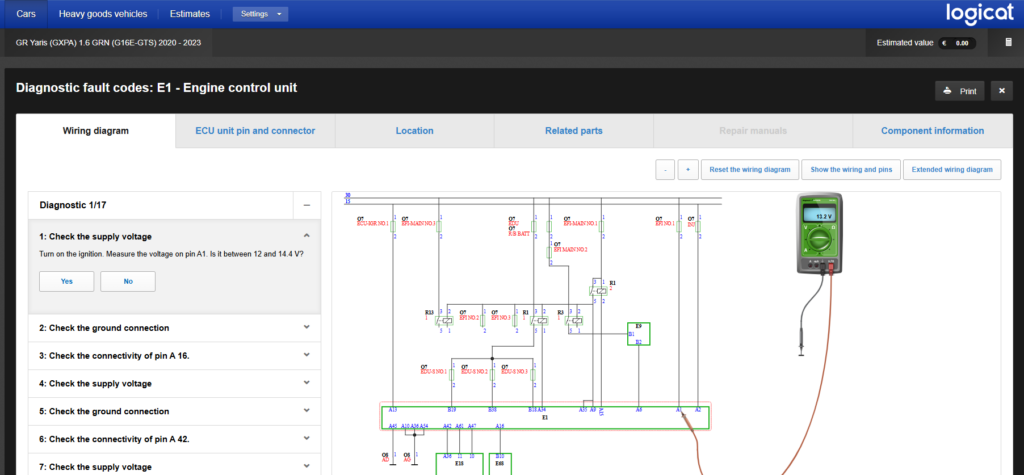Close the diagnostic fault codes panel

point(1001,91)
